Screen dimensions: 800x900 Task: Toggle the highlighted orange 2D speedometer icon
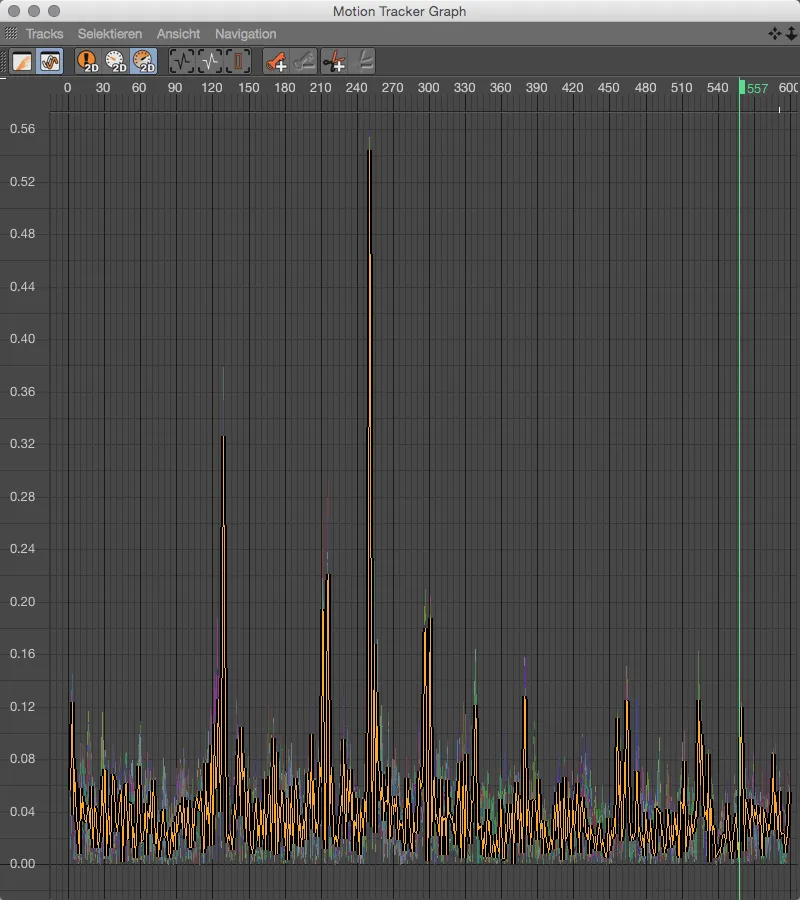click(x=143, y=61)
